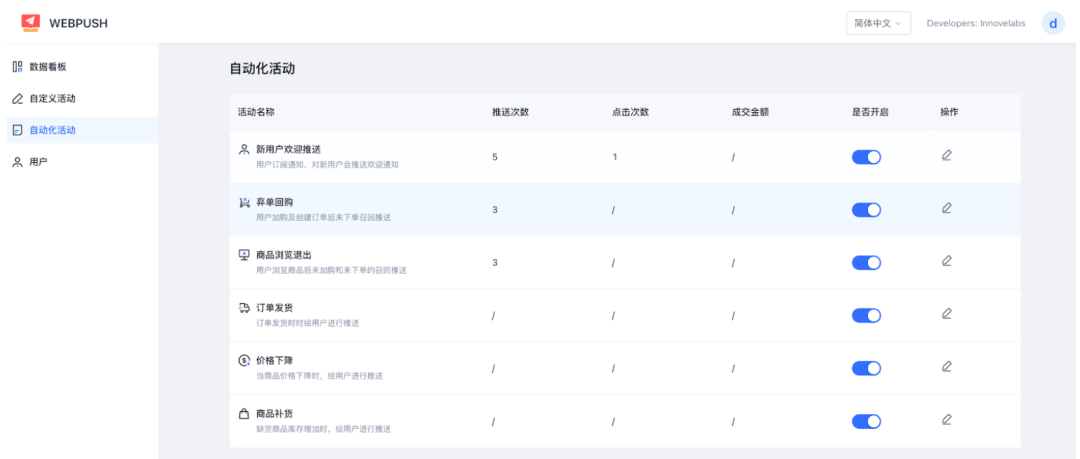The height and width of the screenshot is (459, 1080).
Task: Click the 自动化活动 sidebar item
Action: pos(52,130)
